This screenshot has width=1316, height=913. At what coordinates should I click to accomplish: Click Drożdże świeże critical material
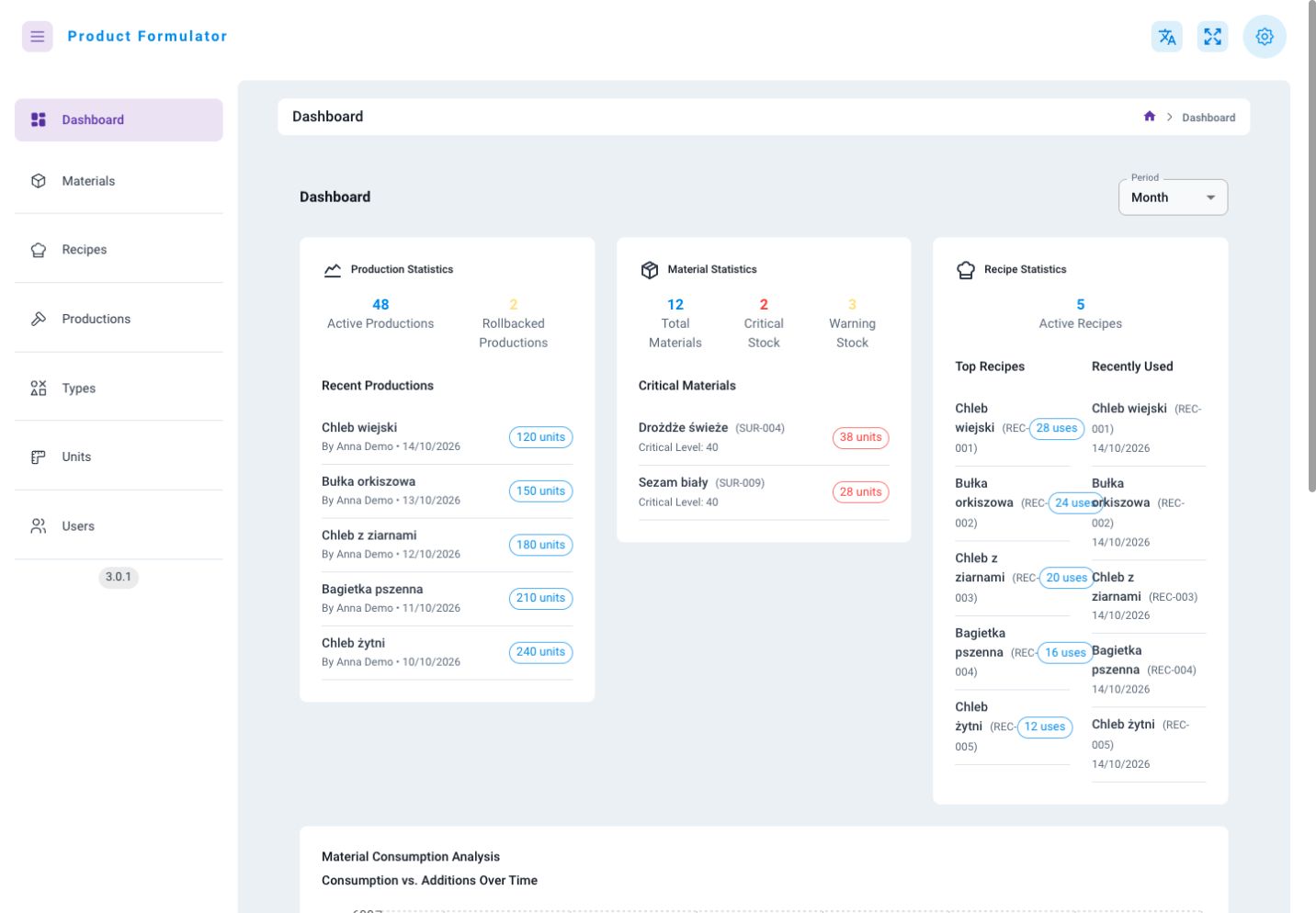click(x=764, y=437)
